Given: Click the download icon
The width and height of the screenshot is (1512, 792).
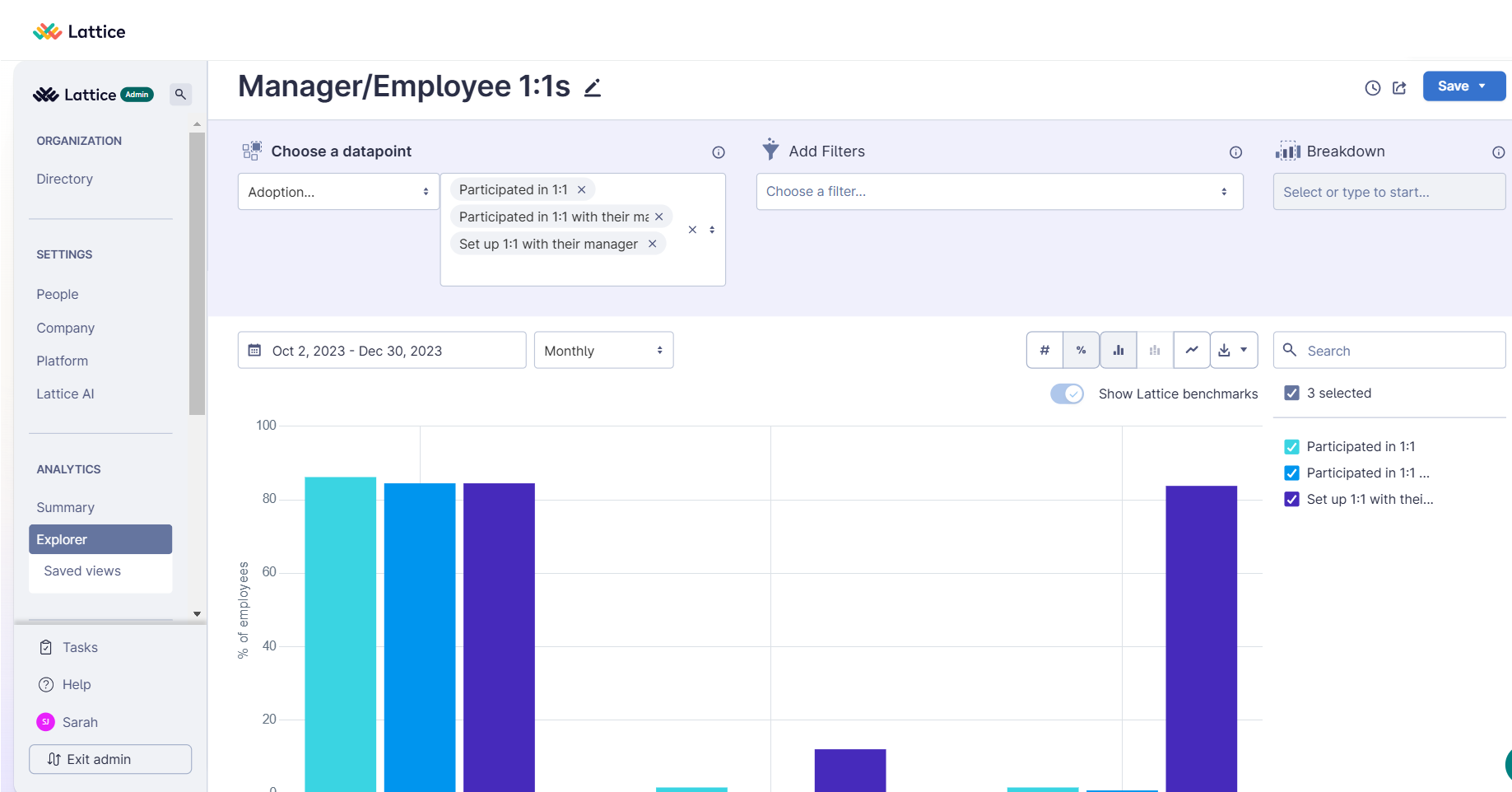Looking at the screenshot, I should (1224, 350).
